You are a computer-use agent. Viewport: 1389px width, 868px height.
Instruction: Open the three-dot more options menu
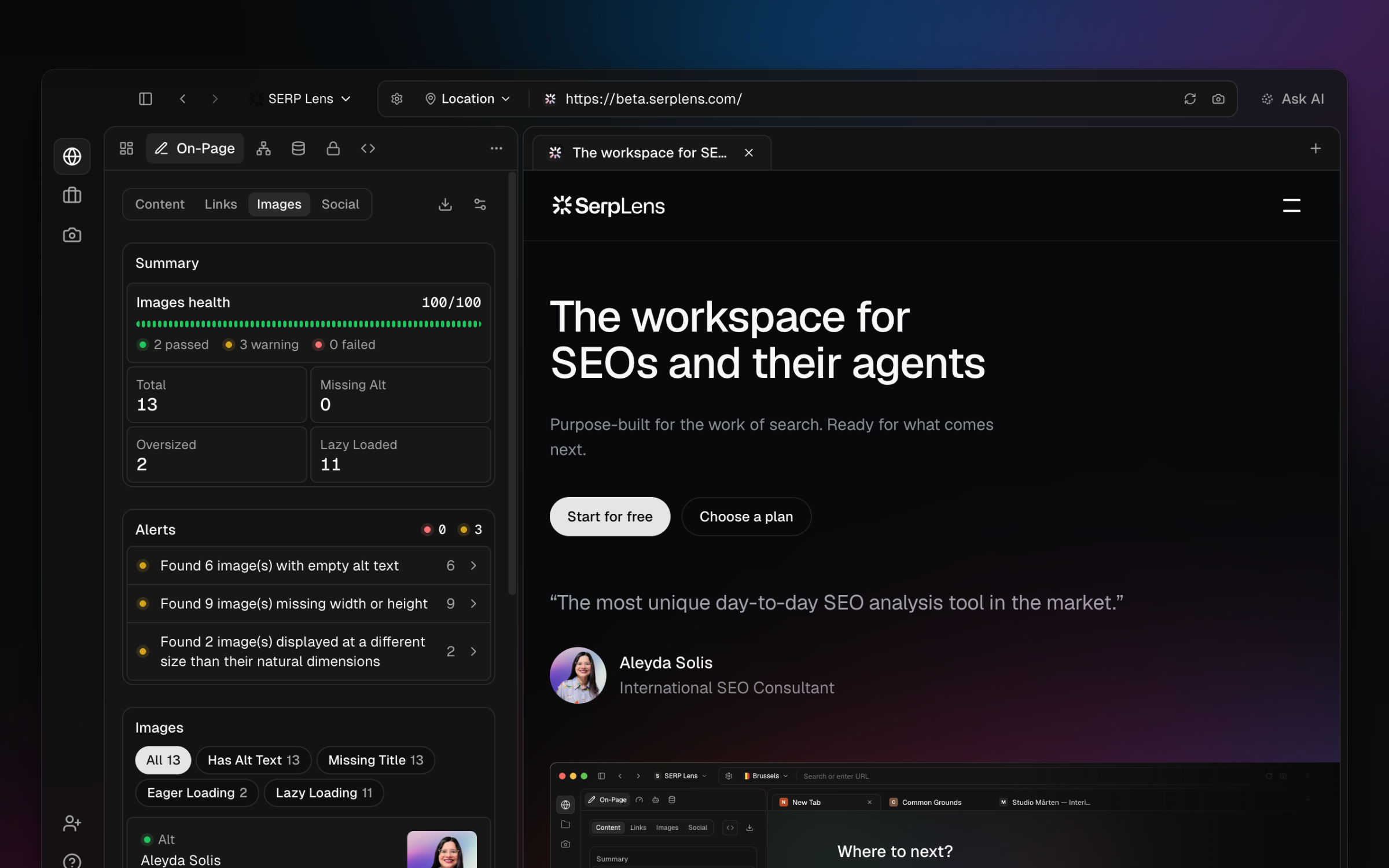click(x=497, y=149)
